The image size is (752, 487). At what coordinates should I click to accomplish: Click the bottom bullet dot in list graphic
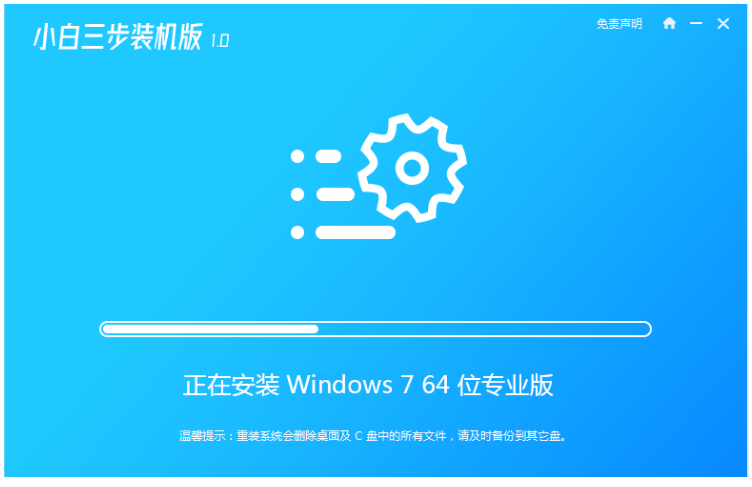297,232
